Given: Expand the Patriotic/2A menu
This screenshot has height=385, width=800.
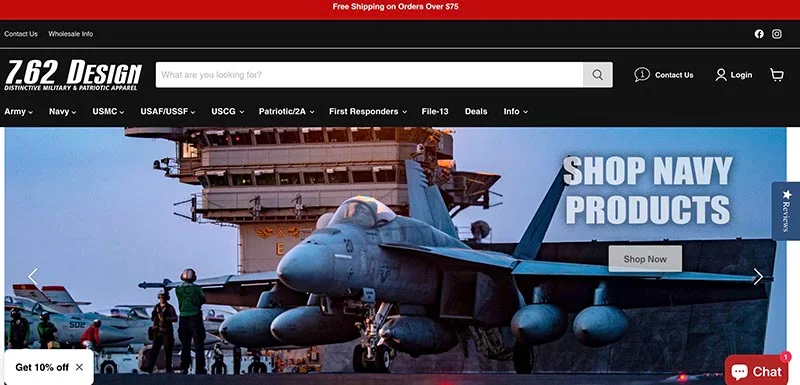Looking at the screenshot, I should (x=286, y=111).
